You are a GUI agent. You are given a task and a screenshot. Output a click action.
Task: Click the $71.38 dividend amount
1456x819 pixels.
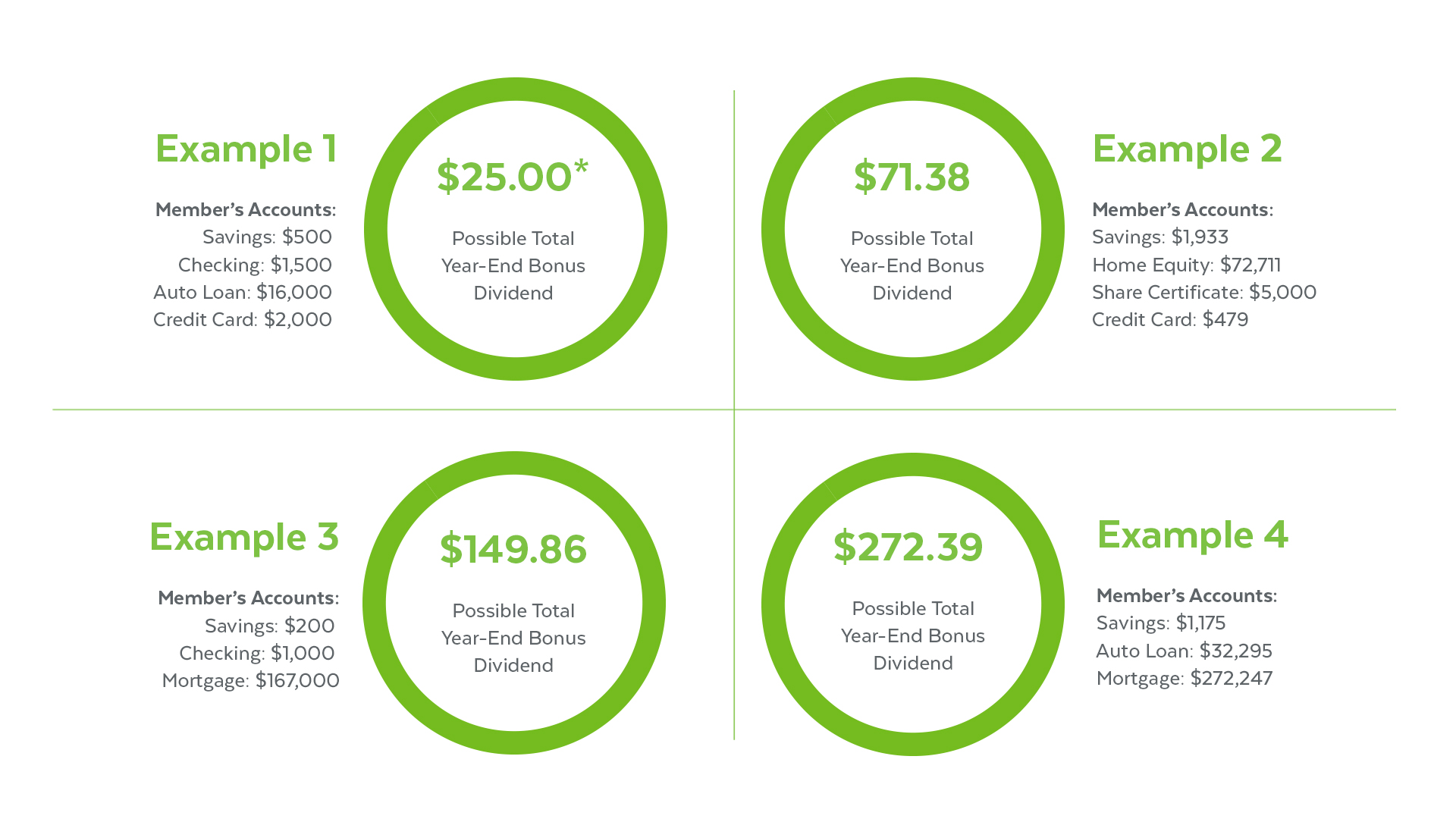(912, 177)
